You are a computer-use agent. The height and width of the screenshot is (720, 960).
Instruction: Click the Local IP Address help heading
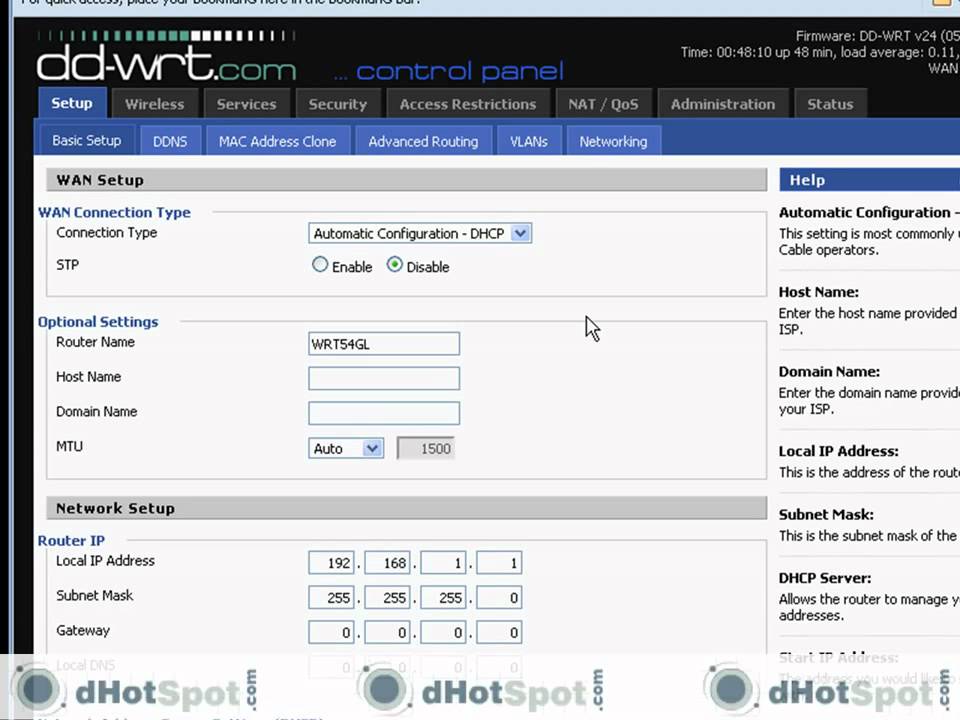(x=839, y=451)
